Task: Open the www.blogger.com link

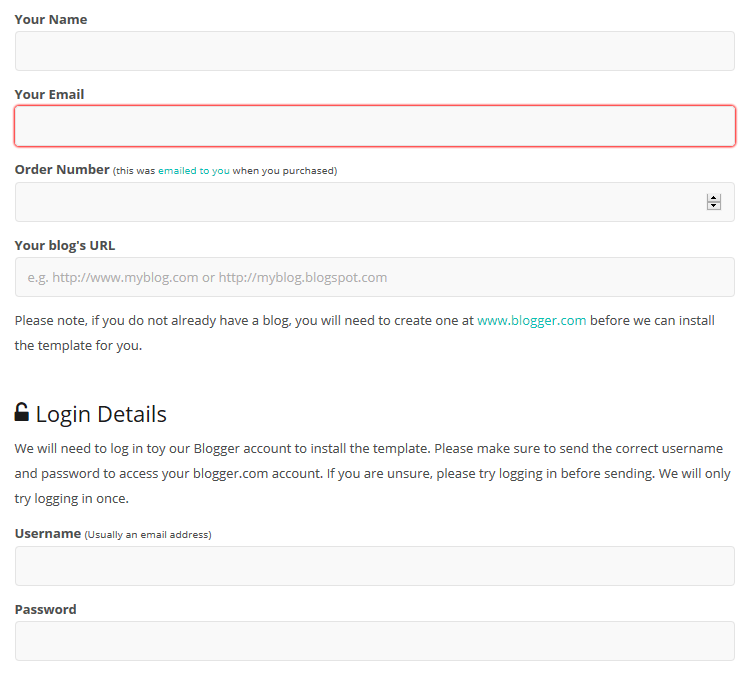Action: tap(532, 320)
